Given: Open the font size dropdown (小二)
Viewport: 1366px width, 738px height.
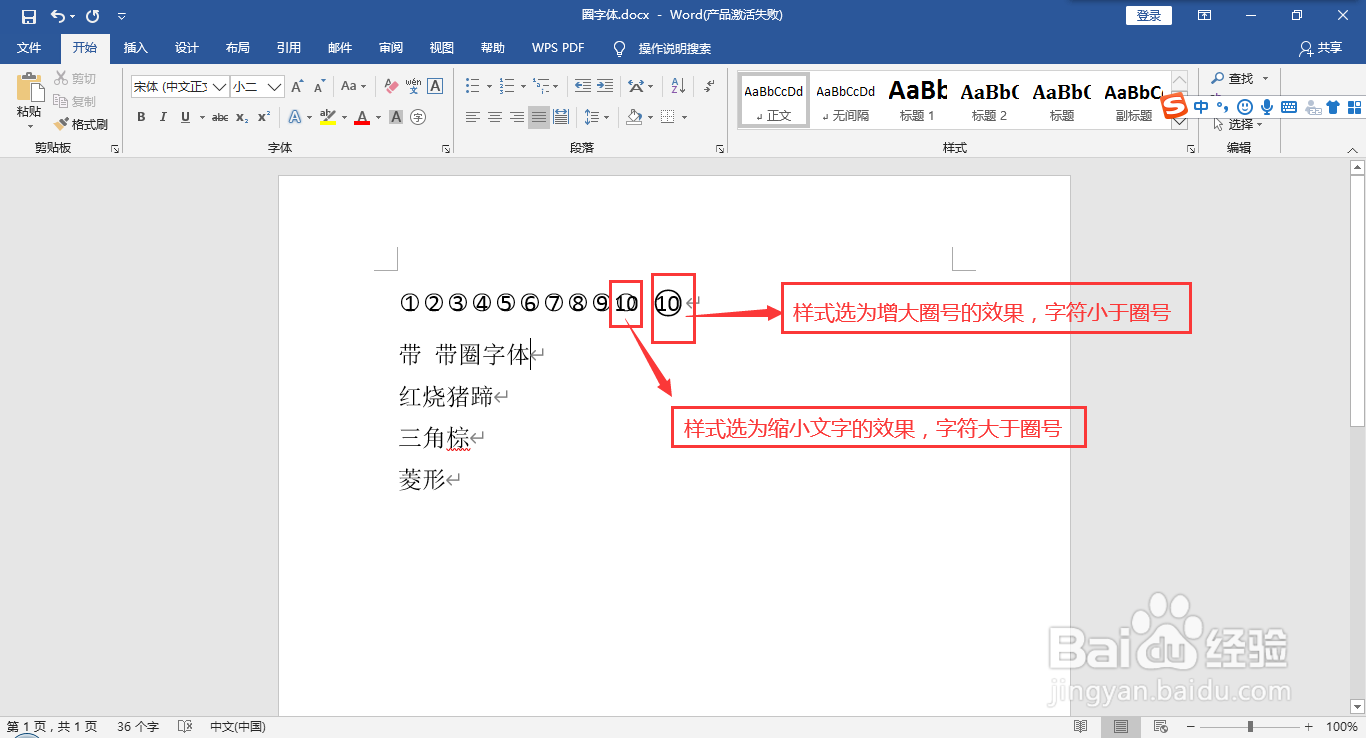Looking at the screenshot, I should [274, 87].
